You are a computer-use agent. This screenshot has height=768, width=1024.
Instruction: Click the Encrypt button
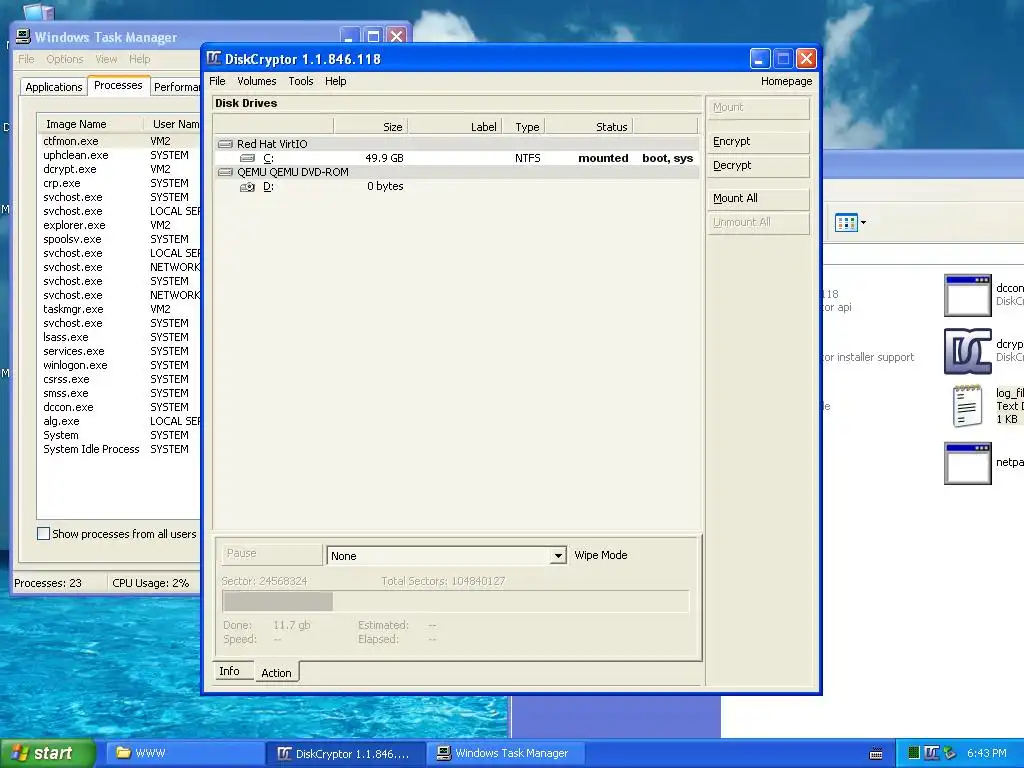pos(758,142)
